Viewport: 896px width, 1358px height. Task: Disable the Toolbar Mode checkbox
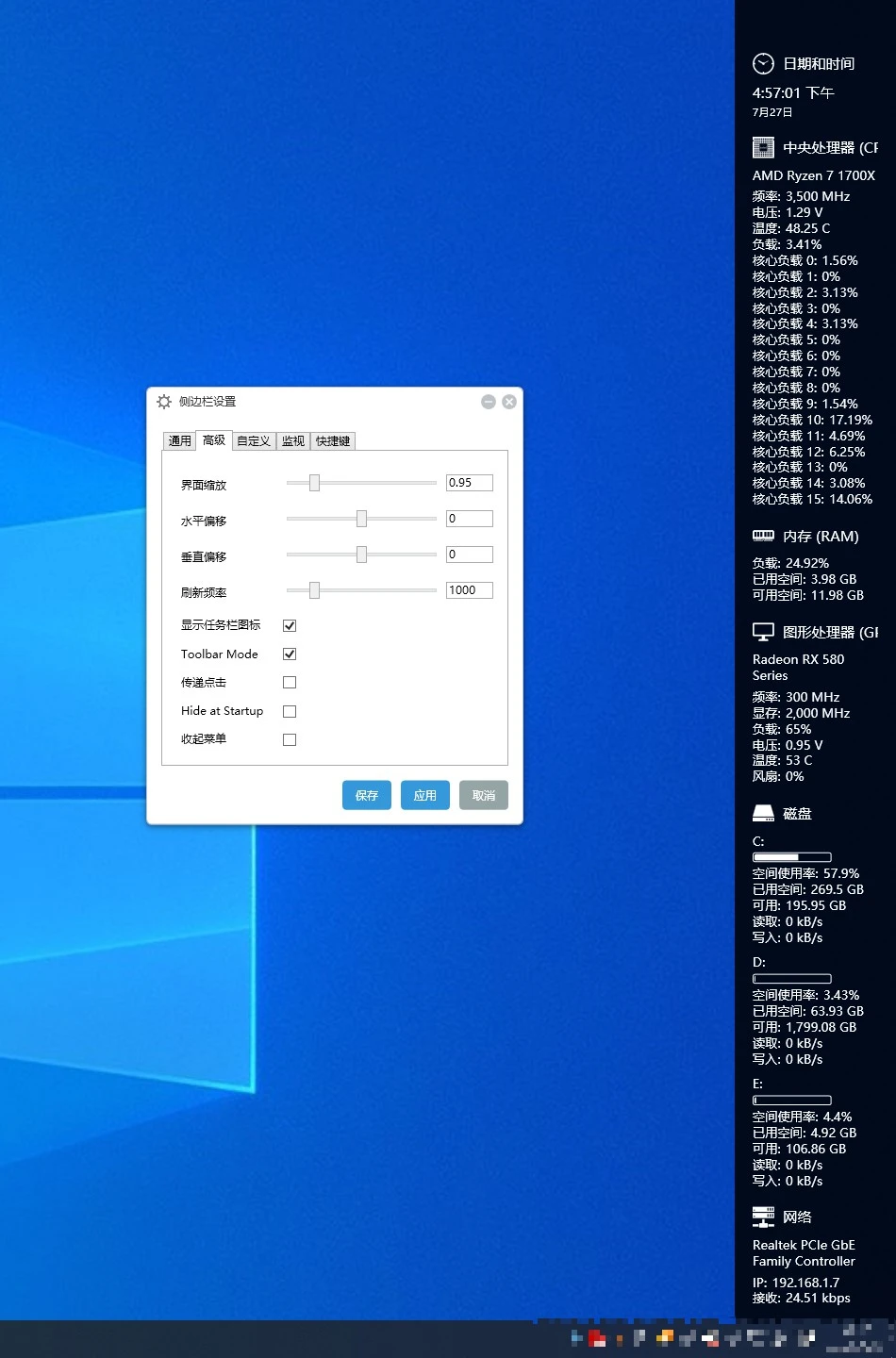pyautogui.click(x=290, y=654)
